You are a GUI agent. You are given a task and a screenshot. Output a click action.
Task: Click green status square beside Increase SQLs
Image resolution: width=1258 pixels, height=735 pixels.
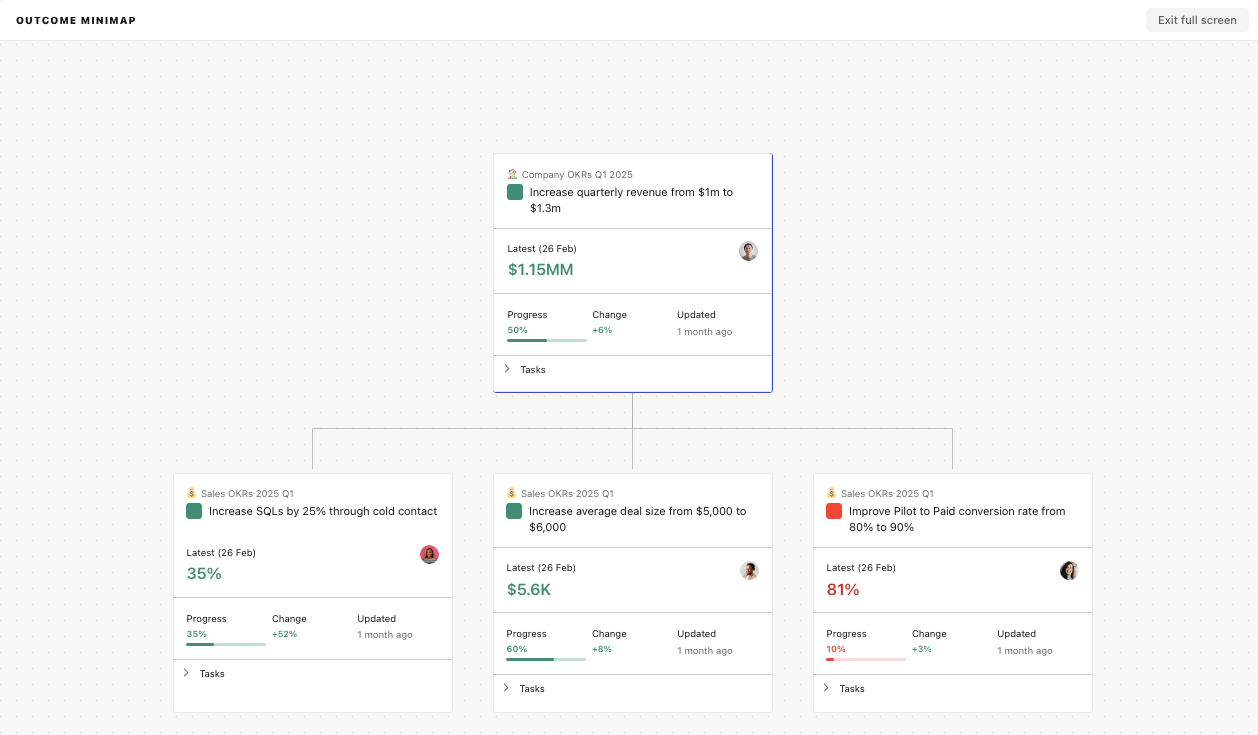(x=194, y=511)
